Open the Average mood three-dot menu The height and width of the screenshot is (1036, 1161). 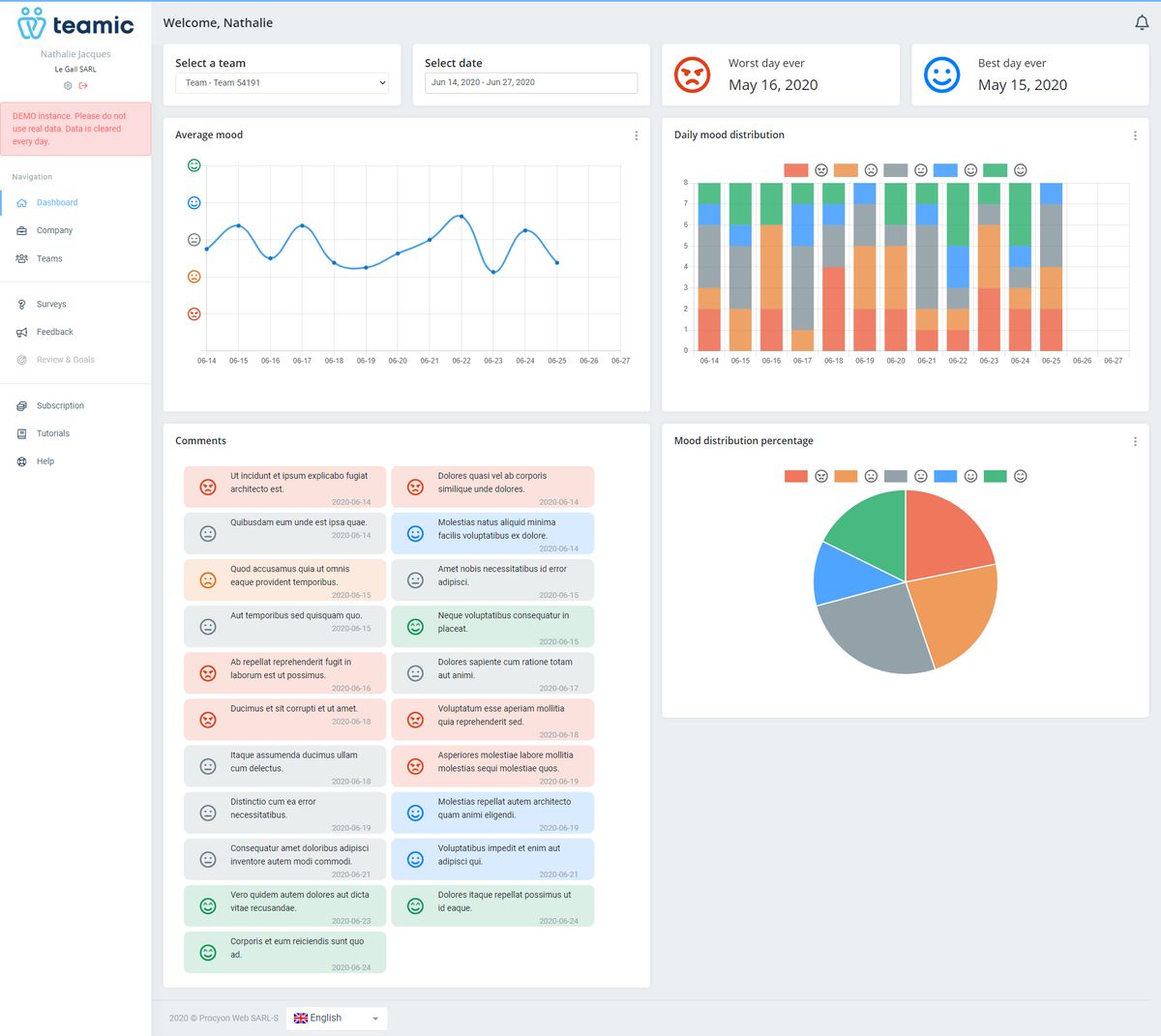[636, 135]
